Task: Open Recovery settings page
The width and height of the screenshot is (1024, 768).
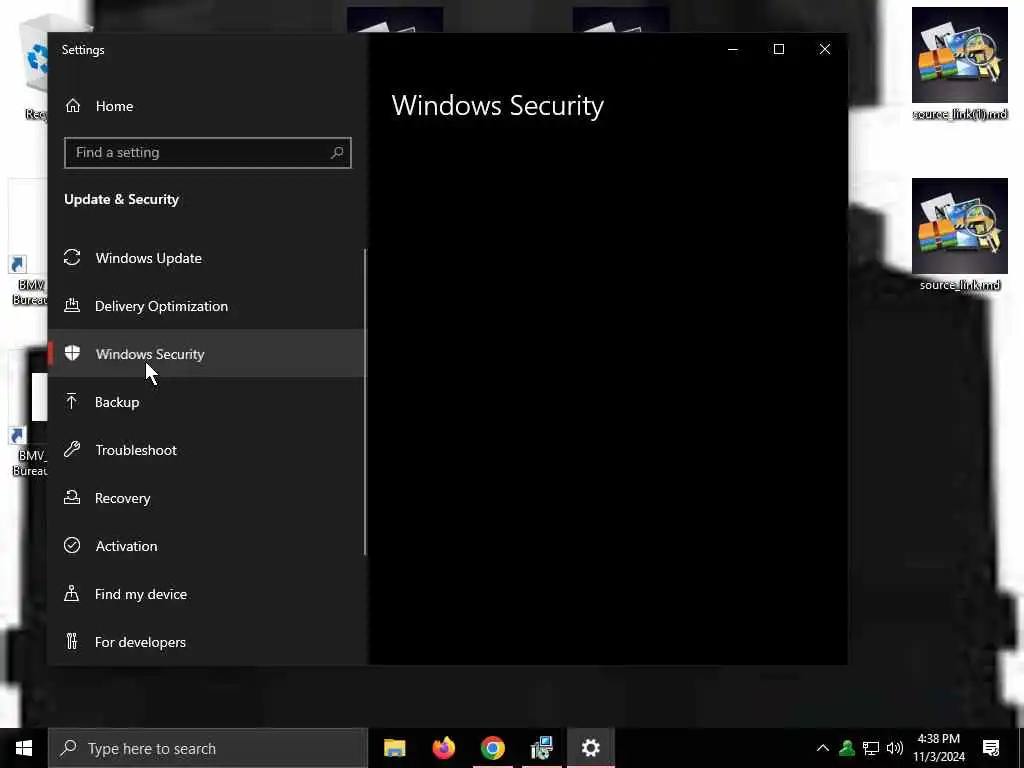Action: [206, 498]
